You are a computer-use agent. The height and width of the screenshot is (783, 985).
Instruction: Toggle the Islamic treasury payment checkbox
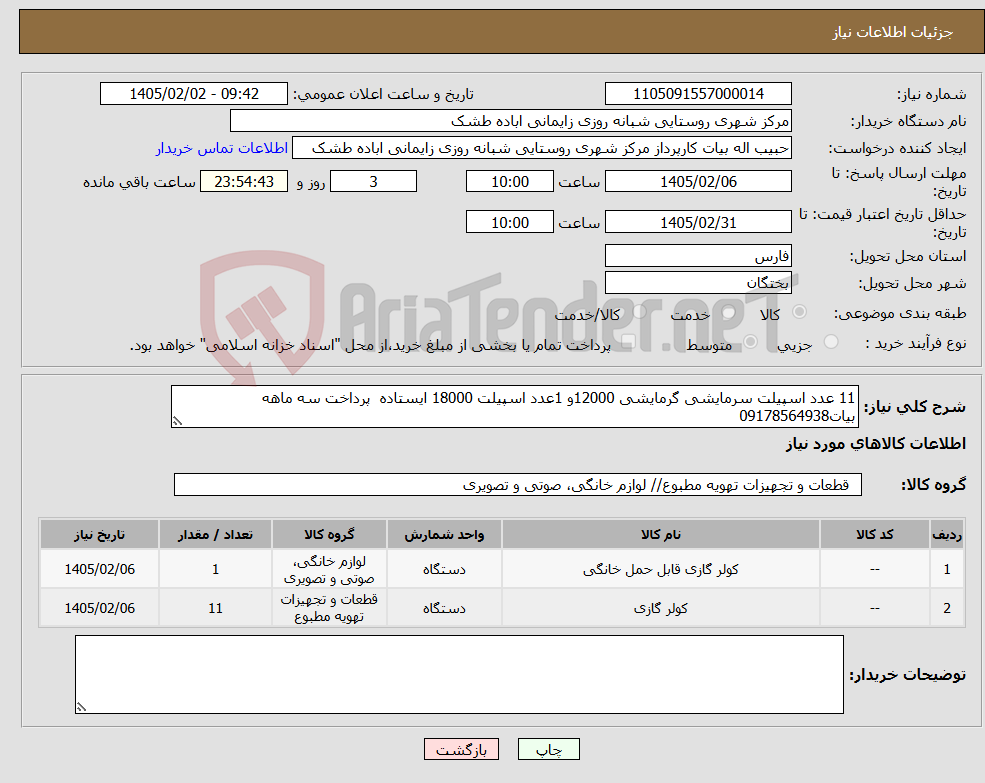(628, 342)
